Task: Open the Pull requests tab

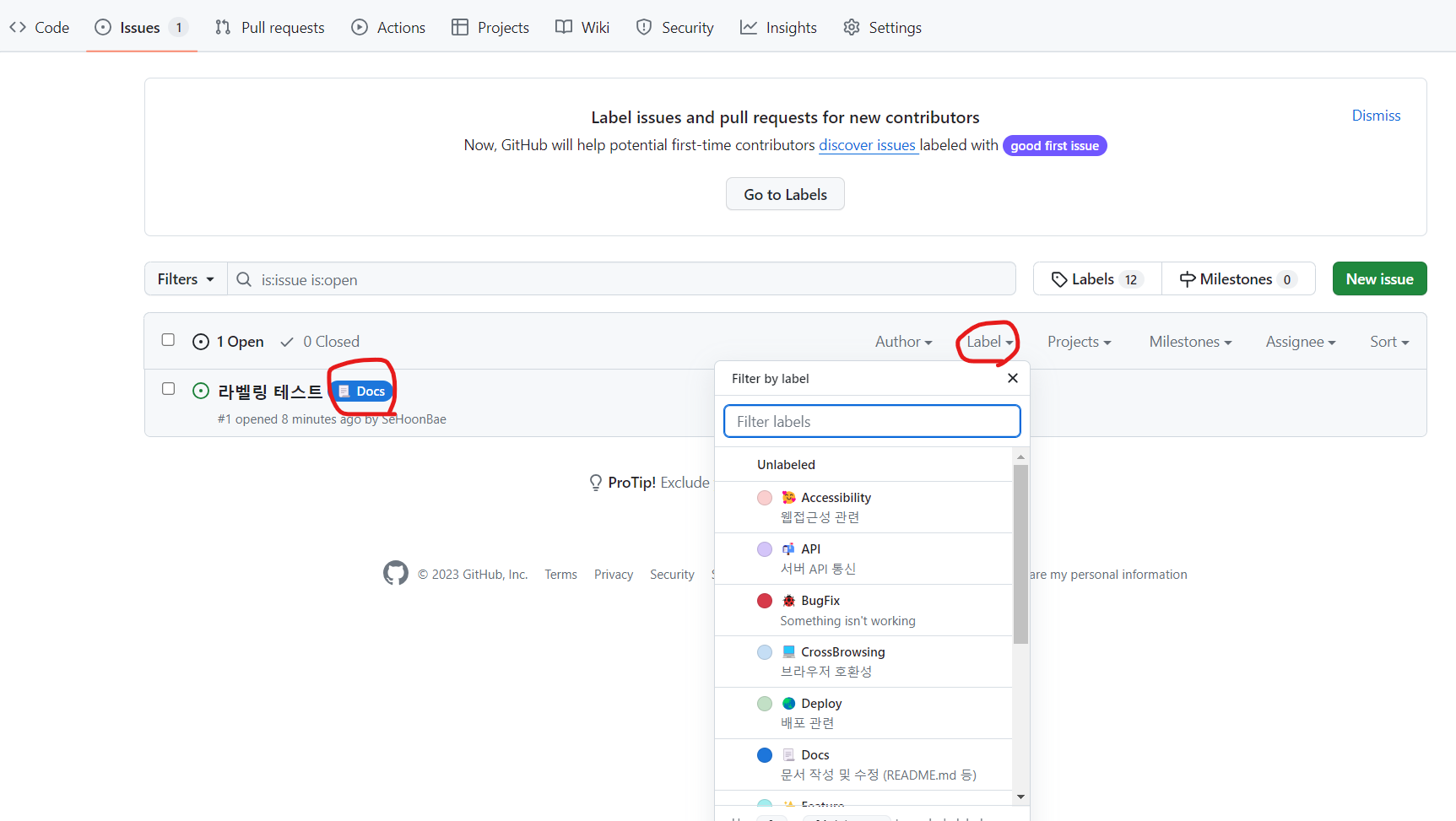Action: point(269,27)
